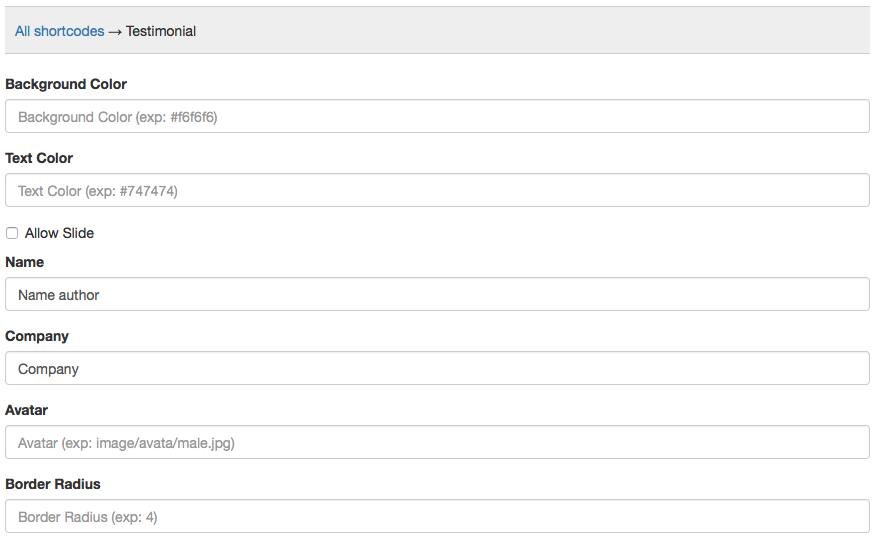The height and width of the screenshot is (551, 877).
Task: Select the Name author input field
Action: (437, 295)
